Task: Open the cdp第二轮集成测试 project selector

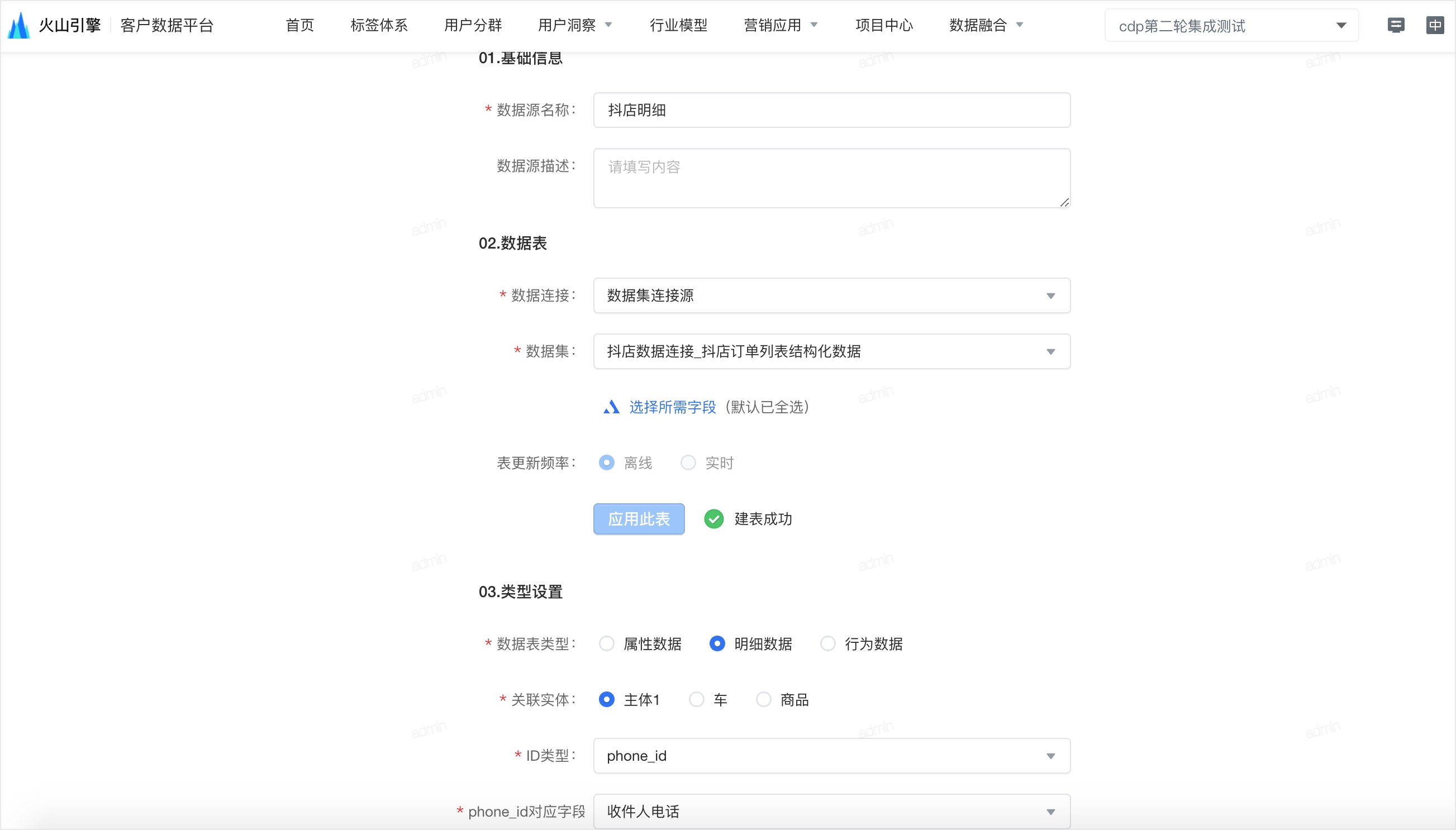Action: pyautogui.click(x=1231, y=26)
